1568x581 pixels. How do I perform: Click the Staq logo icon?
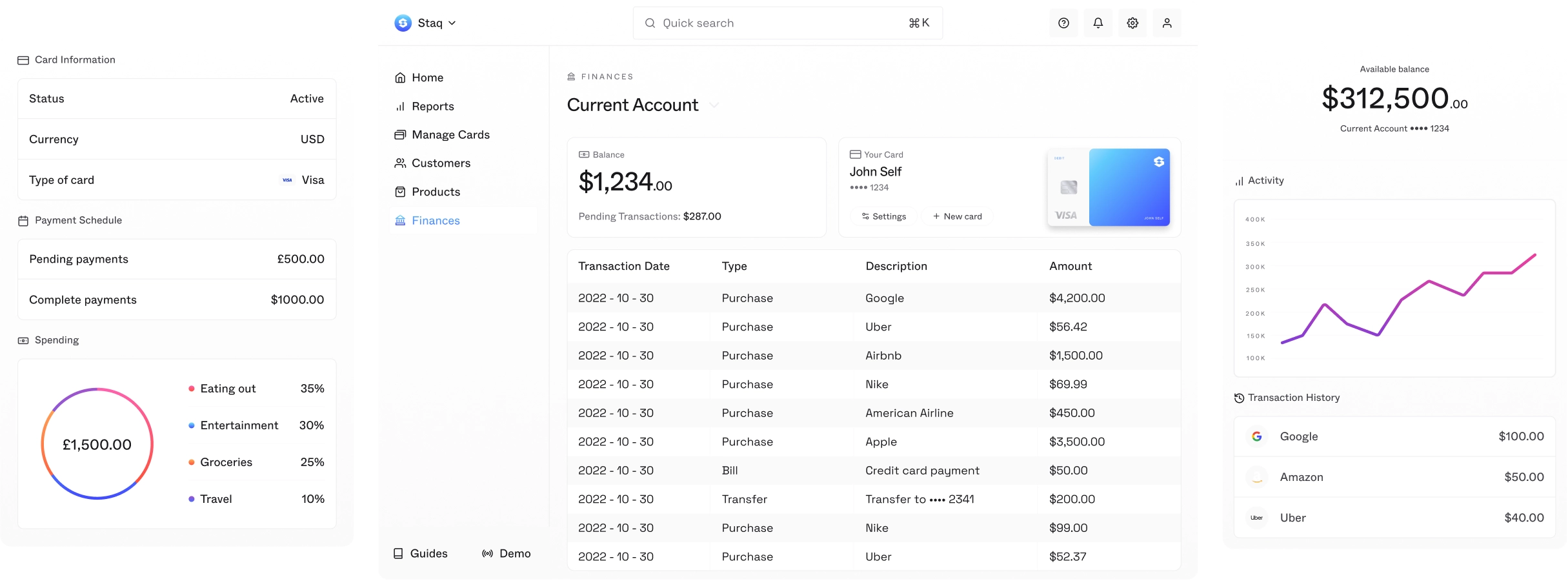pyautogui.click(x=403, y=23)
